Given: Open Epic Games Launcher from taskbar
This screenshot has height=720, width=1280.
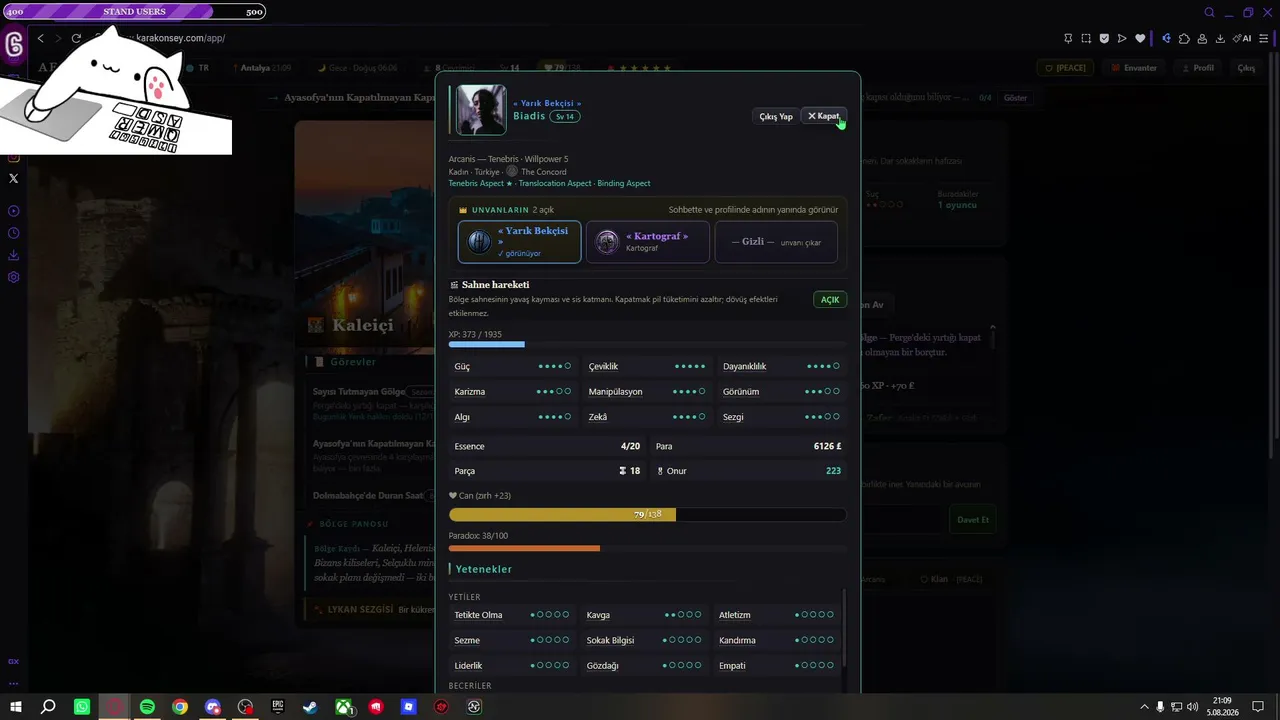Looking at the screenshot, I should click(278, 707).
